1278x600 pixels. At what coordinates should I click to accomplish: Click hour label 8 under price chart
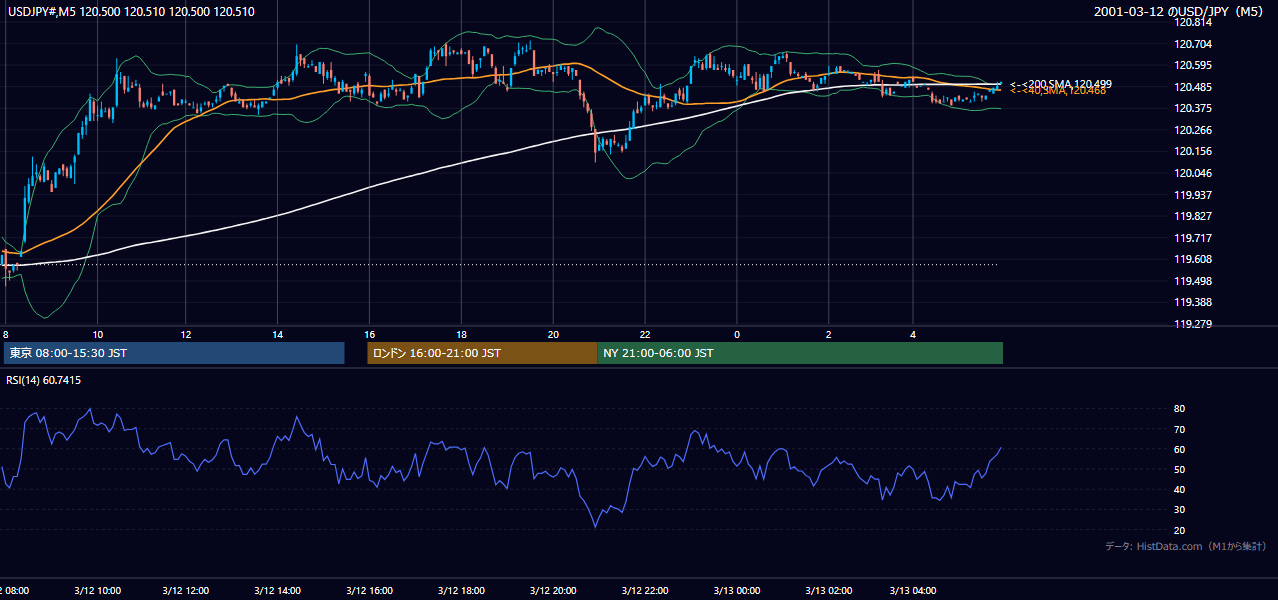point(6,334)
